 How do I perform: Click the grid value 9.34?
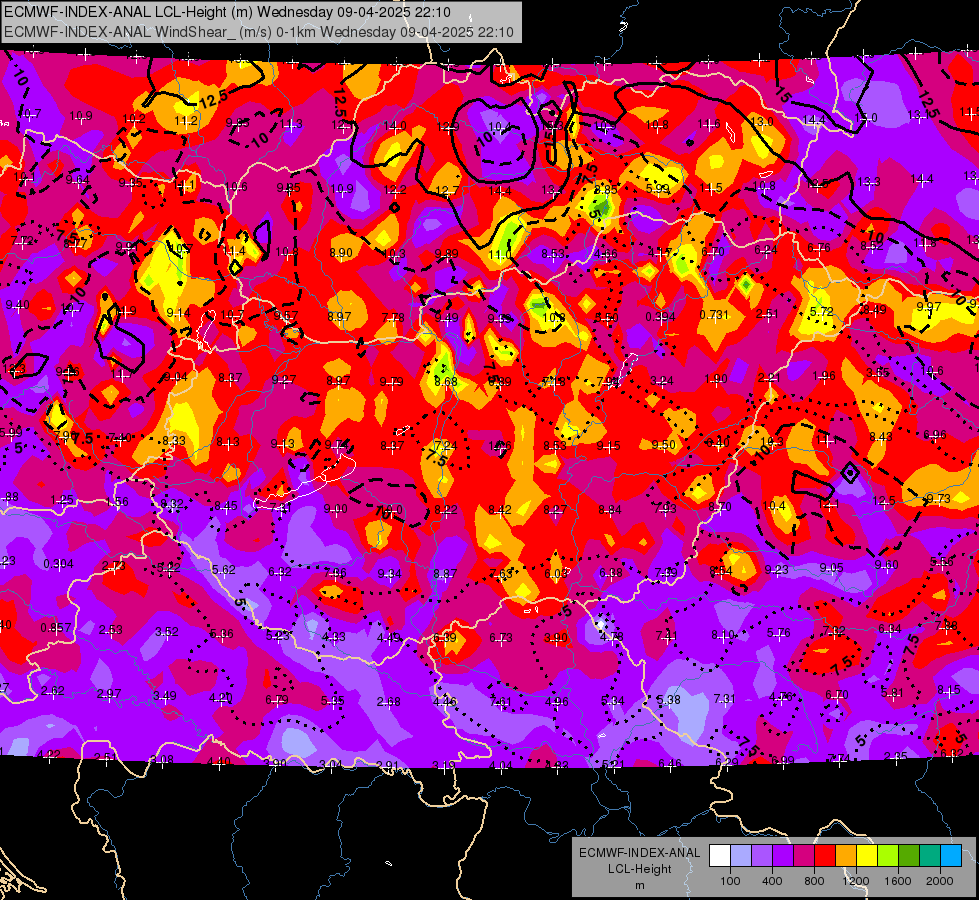tap(390, 573)
